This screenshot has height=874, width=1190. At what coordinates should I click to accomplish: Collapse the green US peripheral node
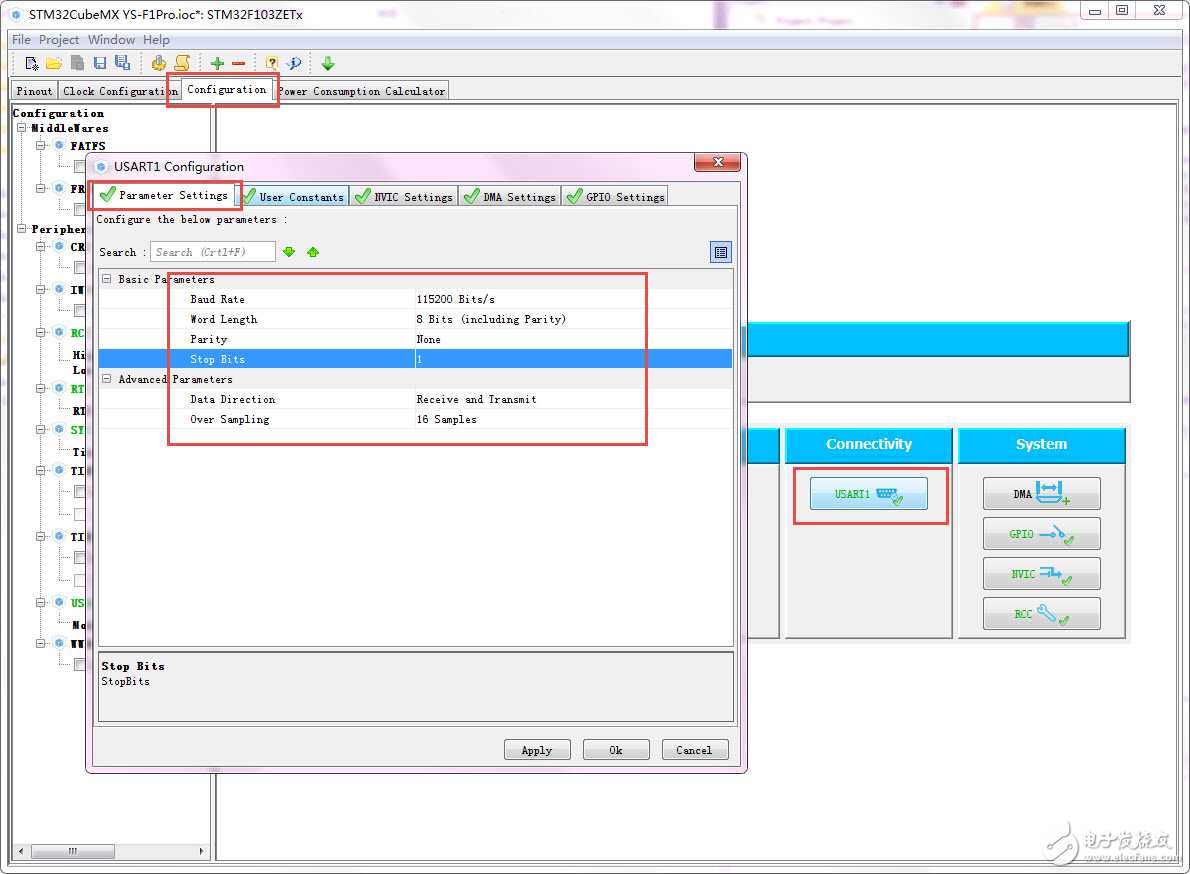click(41, 602)
